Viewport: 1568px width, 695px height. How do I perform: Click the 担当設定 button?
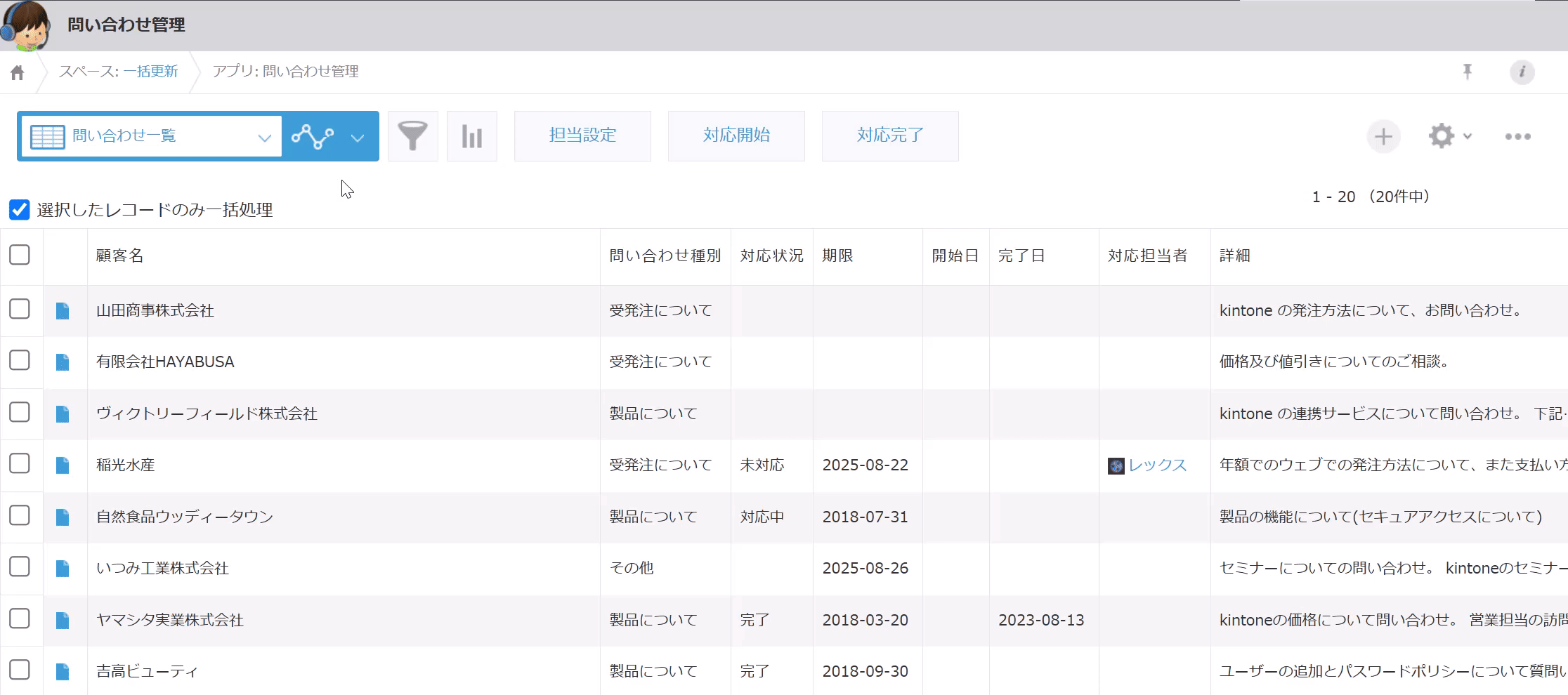tap(582, 135)
